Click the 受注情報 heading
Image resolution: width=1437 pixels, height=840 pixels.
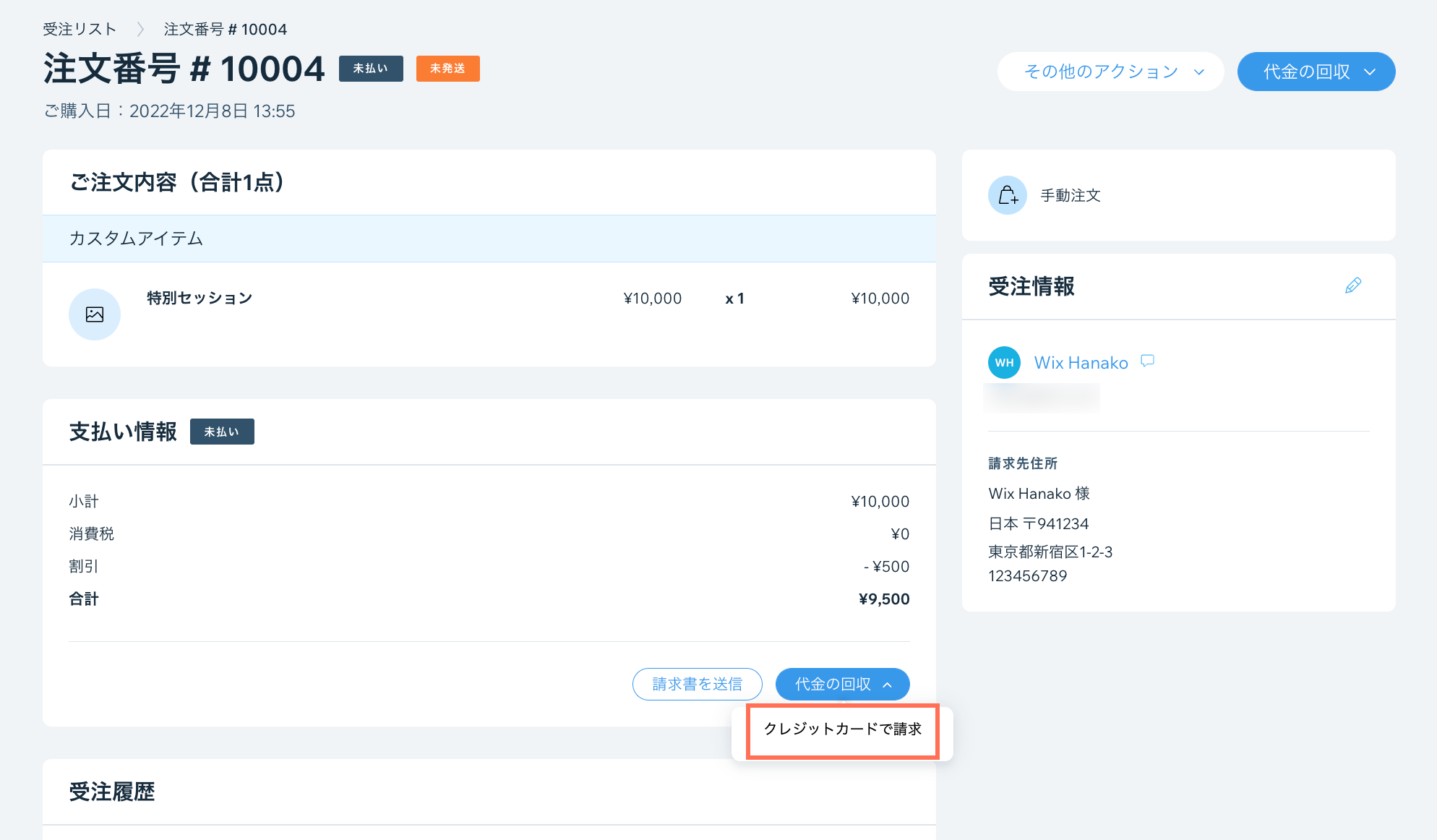tap(1031, 286)
